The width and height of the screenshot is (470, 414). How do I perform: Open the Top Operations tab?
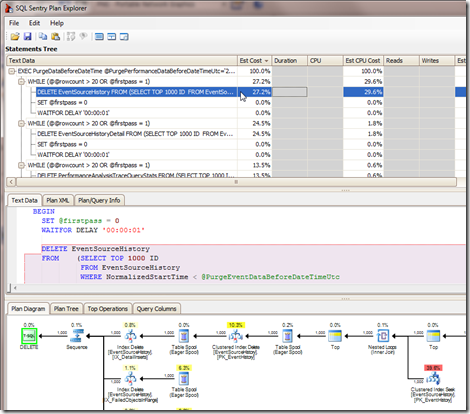pos(107,309)
